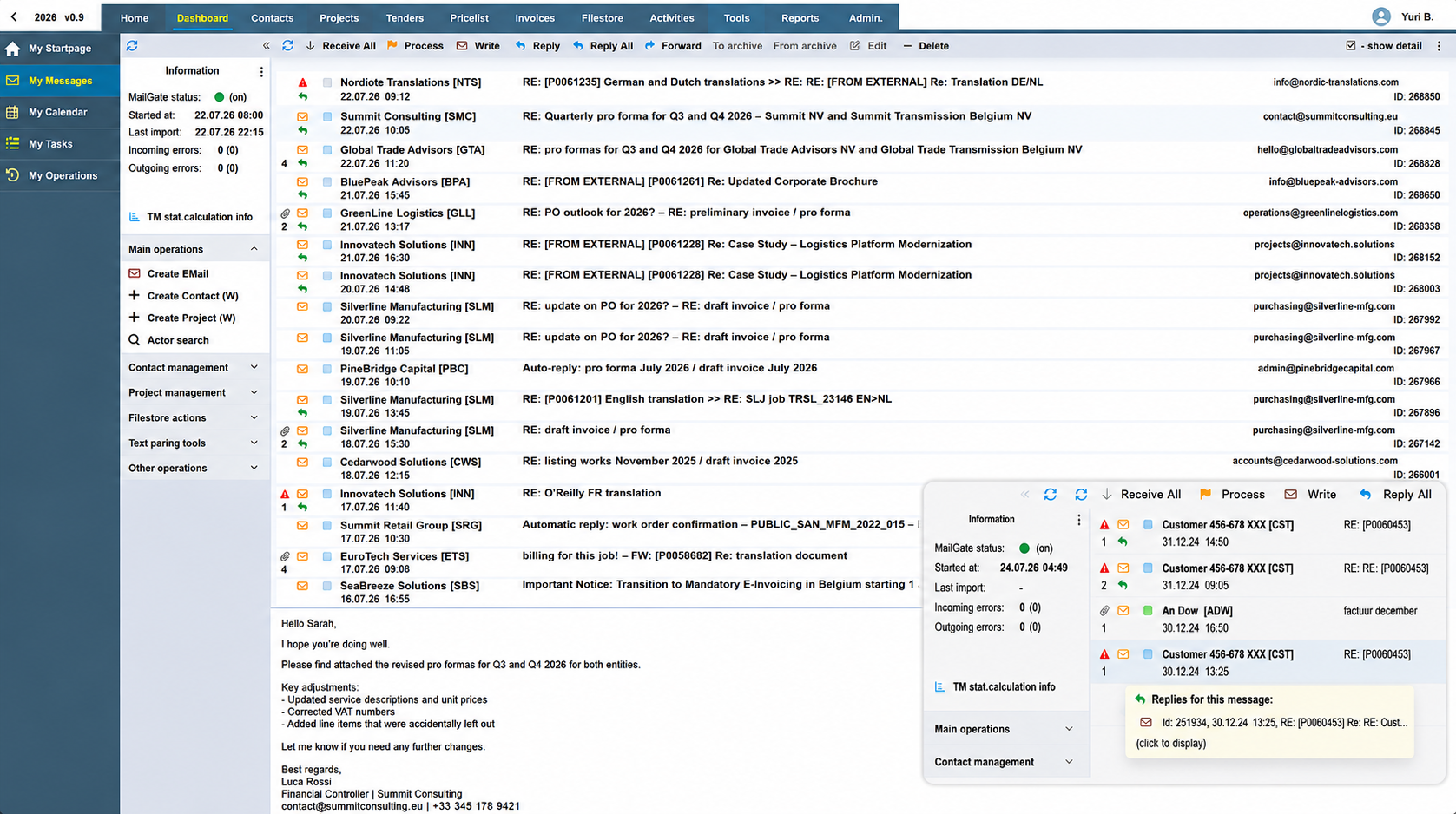Tick the checkbox on the Nordiote Translations row
The height and width of the screenshot is (814, 1456).
click(x=327, y=82)
